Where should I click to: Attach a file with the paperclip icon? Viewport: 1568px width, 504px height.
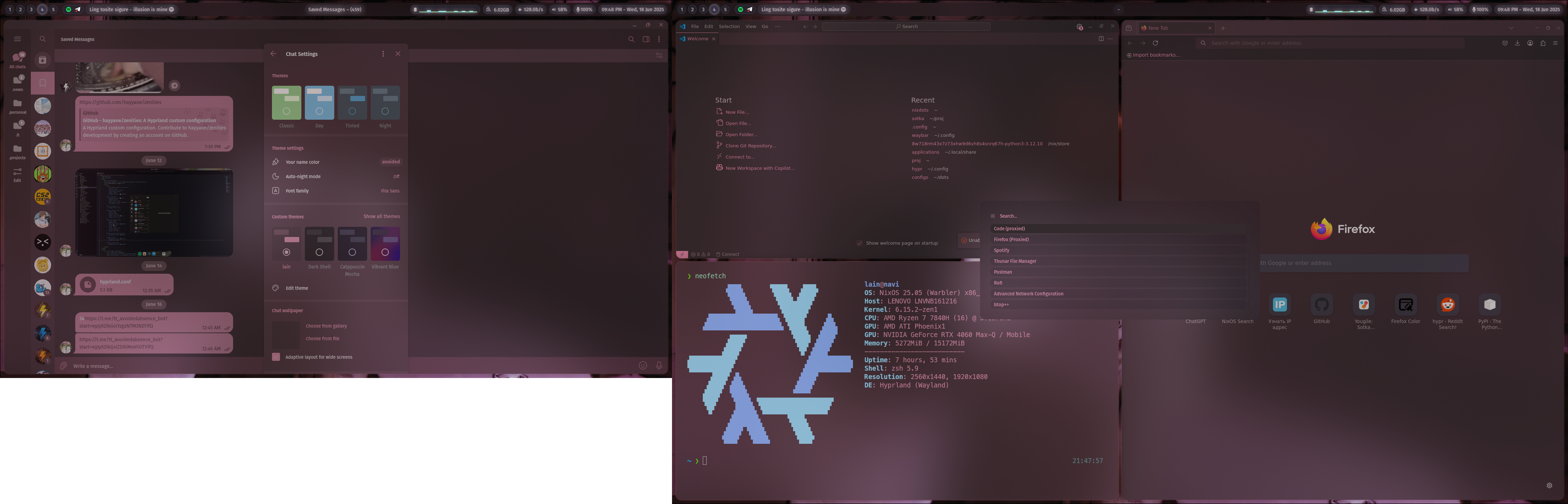coord(63,366)
